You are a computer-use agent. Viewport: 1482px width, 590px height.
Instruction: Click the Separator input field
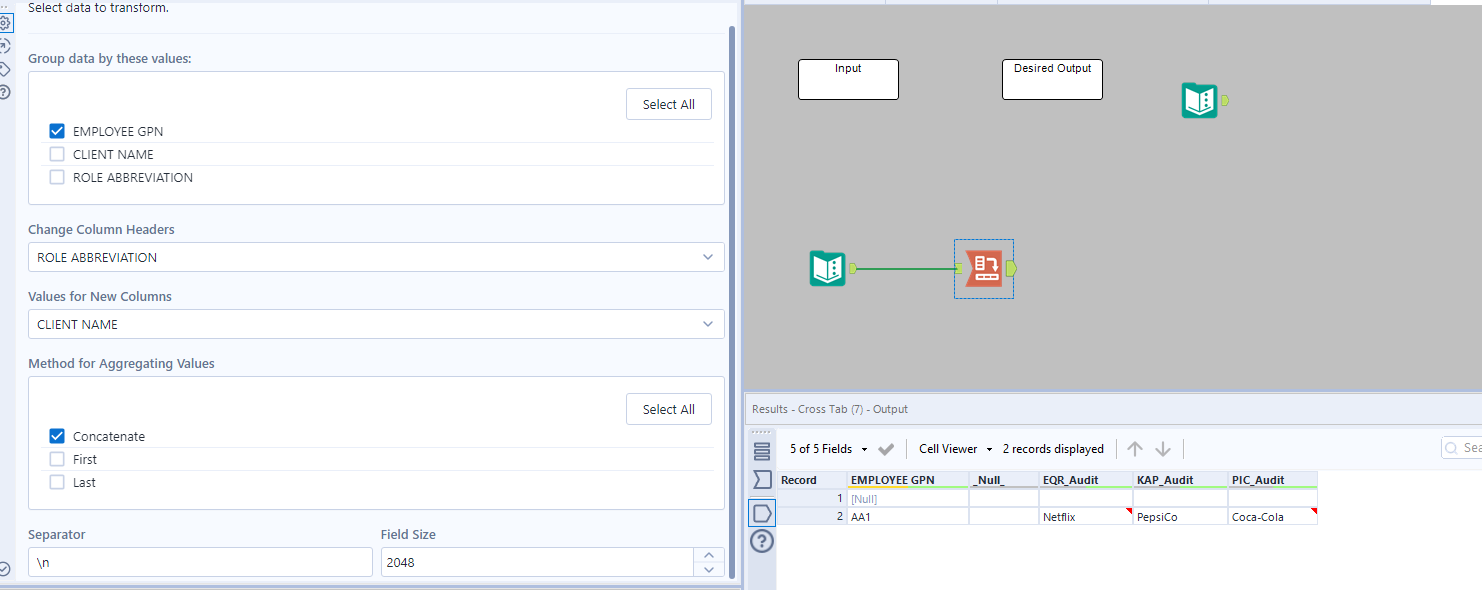tap(200, 561)
